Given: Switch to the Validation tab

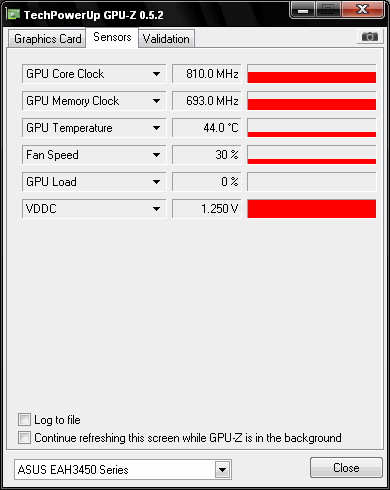Looking at the screenshot, I should coord(166,39).
